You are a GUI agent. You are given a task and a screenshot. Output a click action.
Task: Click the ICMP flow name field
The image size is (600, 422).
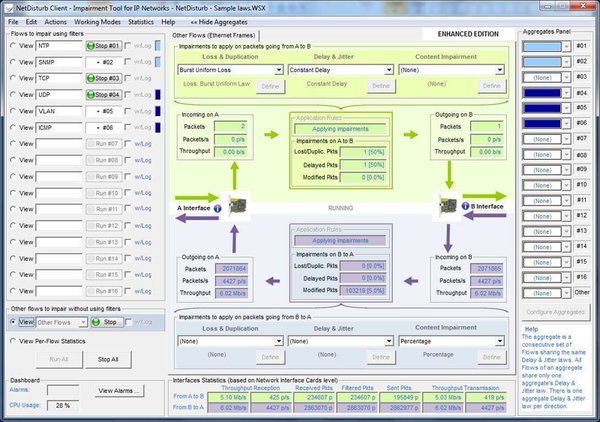(59, 128)
